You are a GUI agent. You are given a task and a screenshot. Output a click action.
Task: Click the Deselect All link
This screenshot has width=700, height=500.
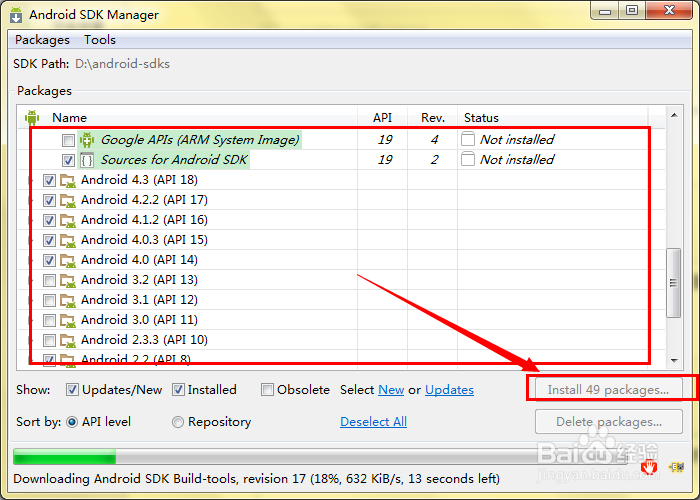coord(373,422)
